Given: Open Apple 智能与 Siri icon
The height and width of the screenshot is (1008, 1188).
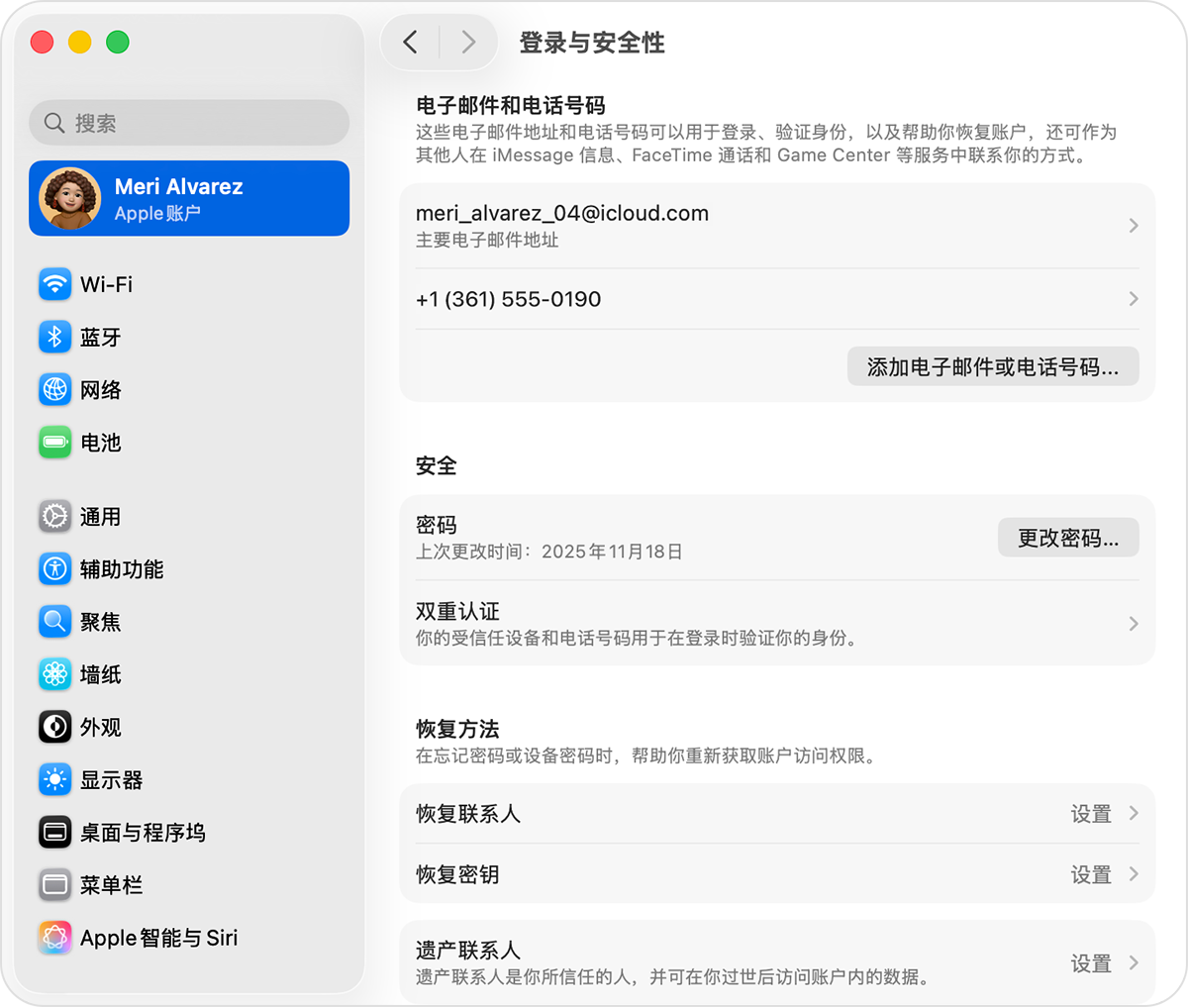Looking at the screenshot, I should [x=54, y=938].
